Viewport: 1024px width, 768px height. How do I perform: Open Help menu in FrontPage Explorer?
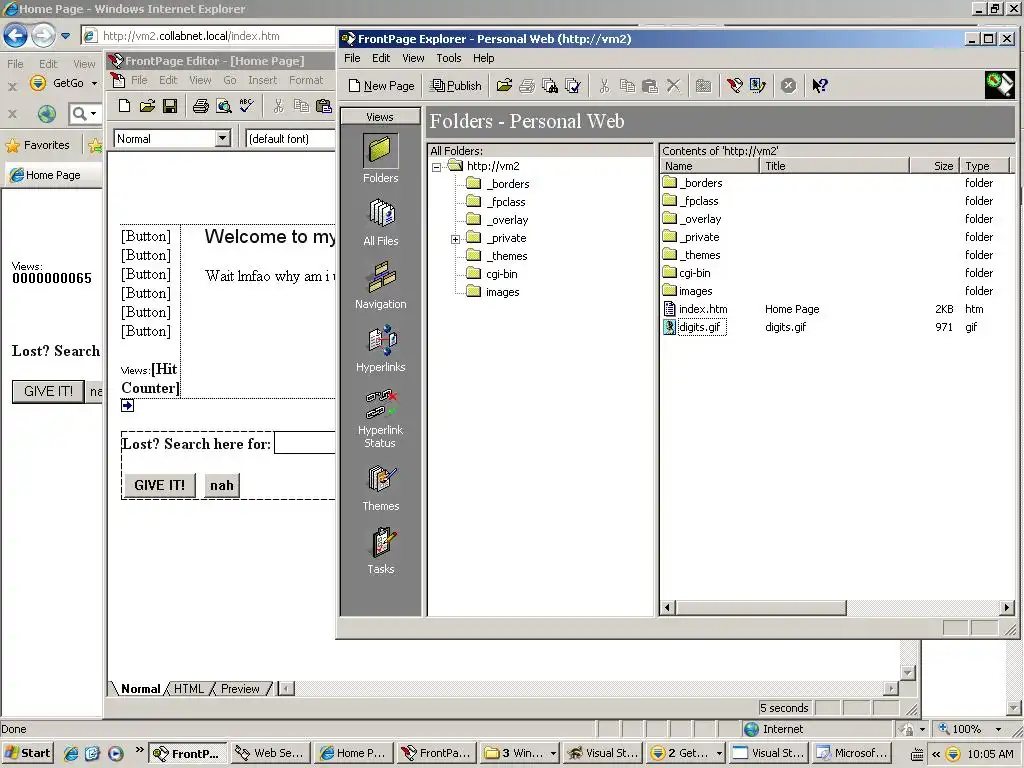pos(483,58)
